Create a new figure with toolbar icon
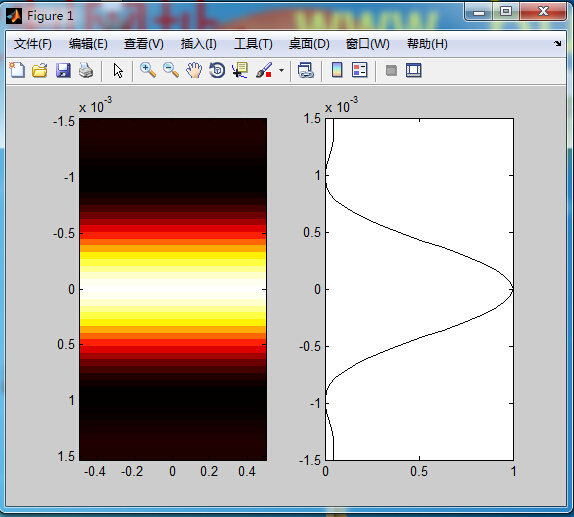This screenshot has height=517, width=574. (17, 70)
